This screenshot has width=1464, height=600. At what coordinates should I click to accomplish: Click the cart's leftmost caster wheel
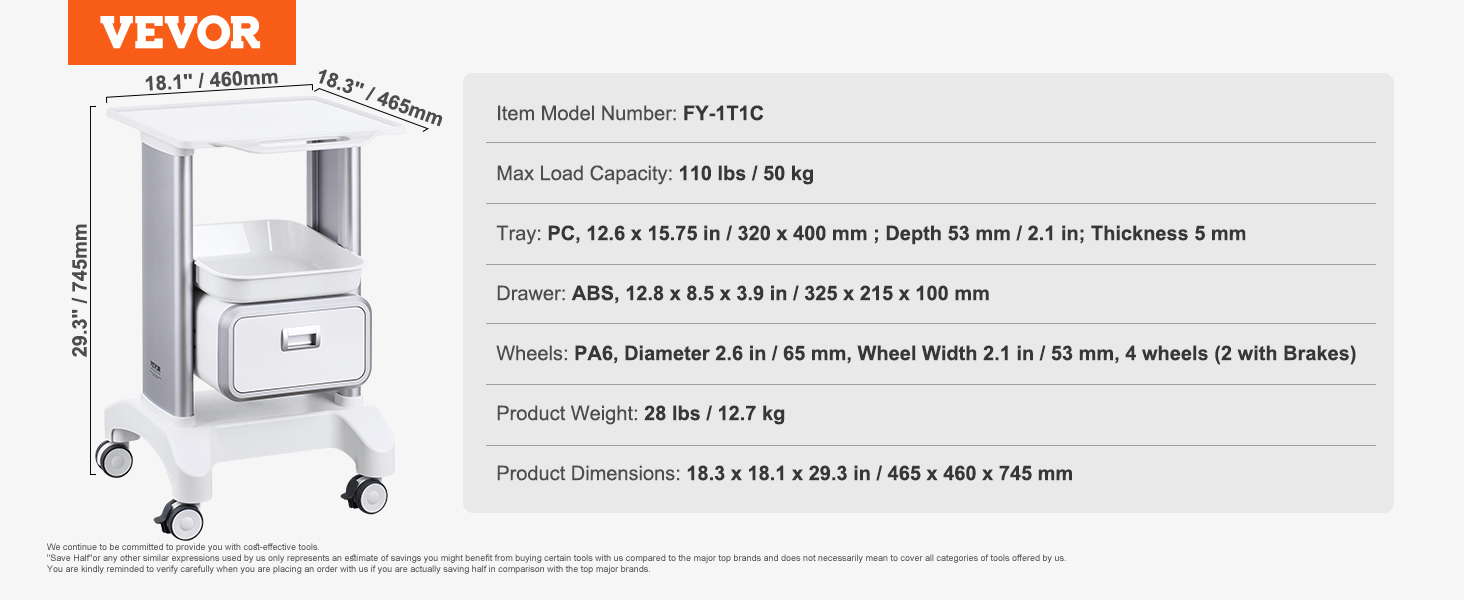point(115,459)
